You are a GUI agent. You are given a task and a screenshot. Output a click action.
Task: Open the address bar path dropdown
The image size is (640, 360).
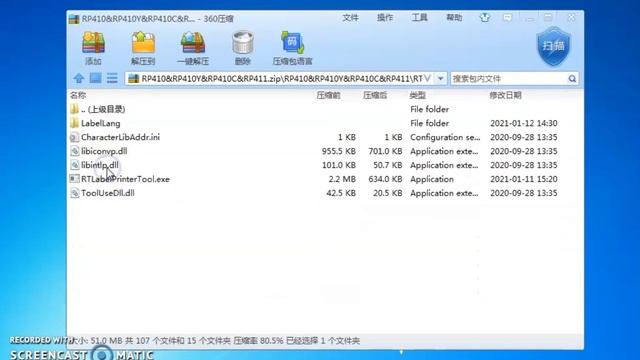440,78
